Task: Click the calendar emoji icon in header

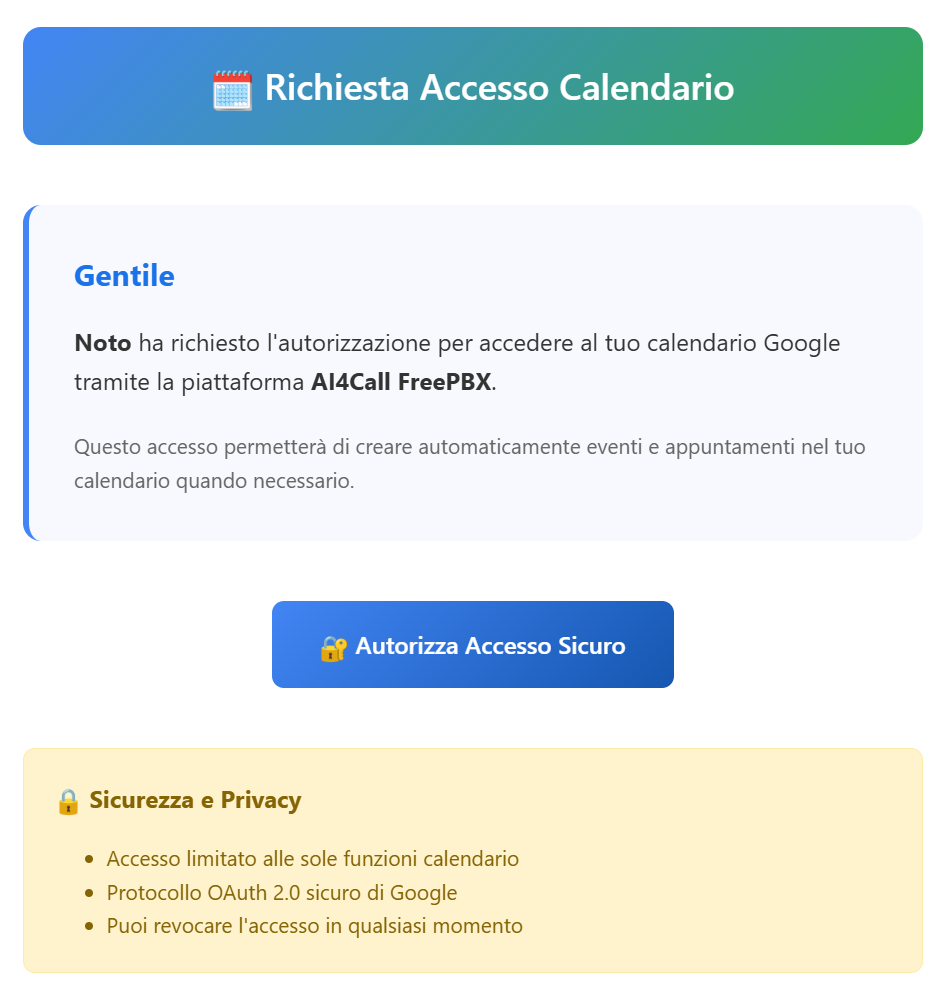Action: [x=232, y=91]
